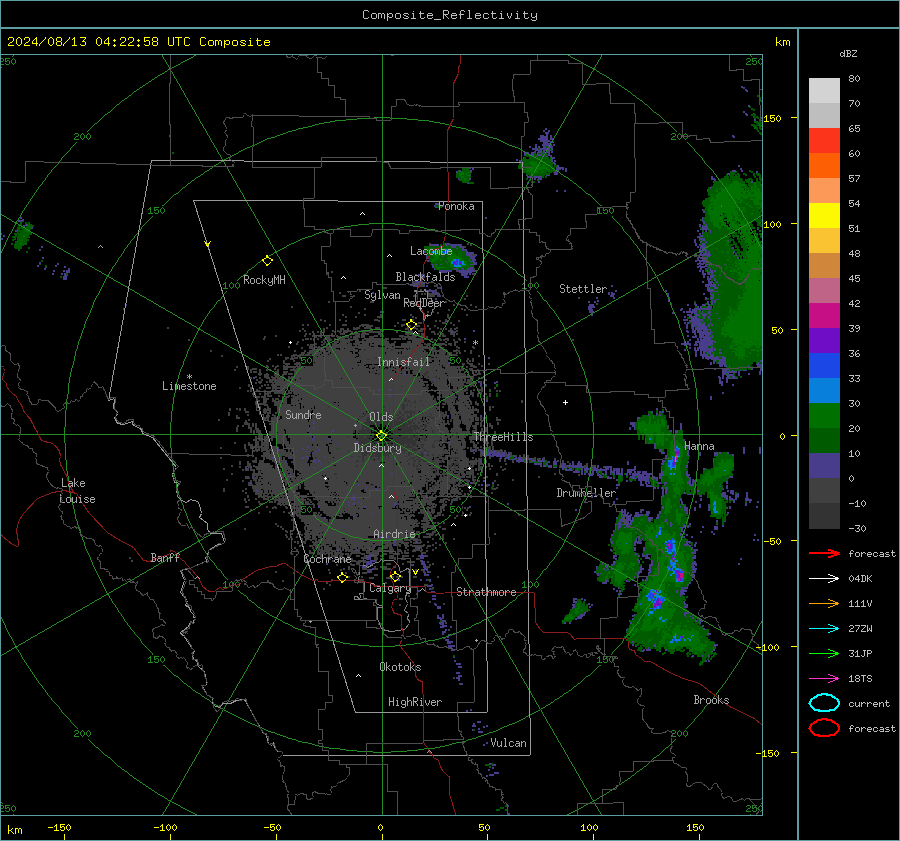Click the ThreeHills town label
The width and height of the screenshot is (900, 841).
coord(503,437)
